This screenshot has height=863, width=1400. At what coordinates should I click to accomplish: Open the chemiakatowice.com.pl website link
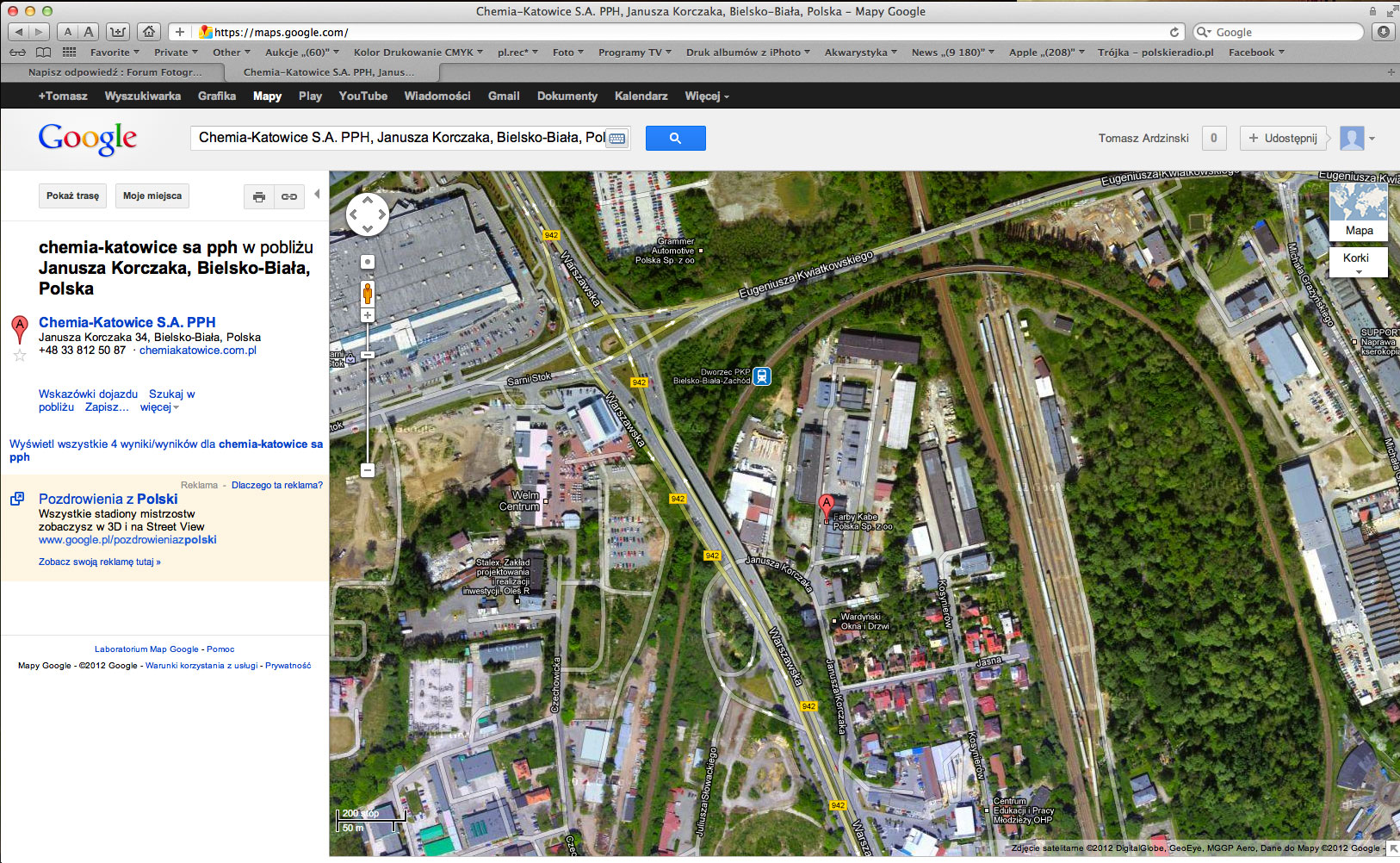(198, 351)
